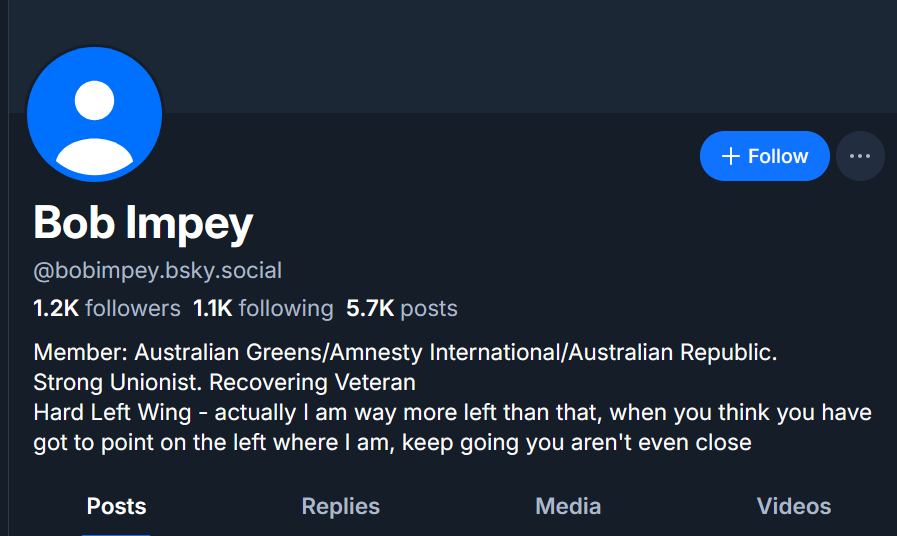Click the word "following" beside 1.1K
Image resolution: width=897 pixels, height=536 pixels.
(285, 308)
